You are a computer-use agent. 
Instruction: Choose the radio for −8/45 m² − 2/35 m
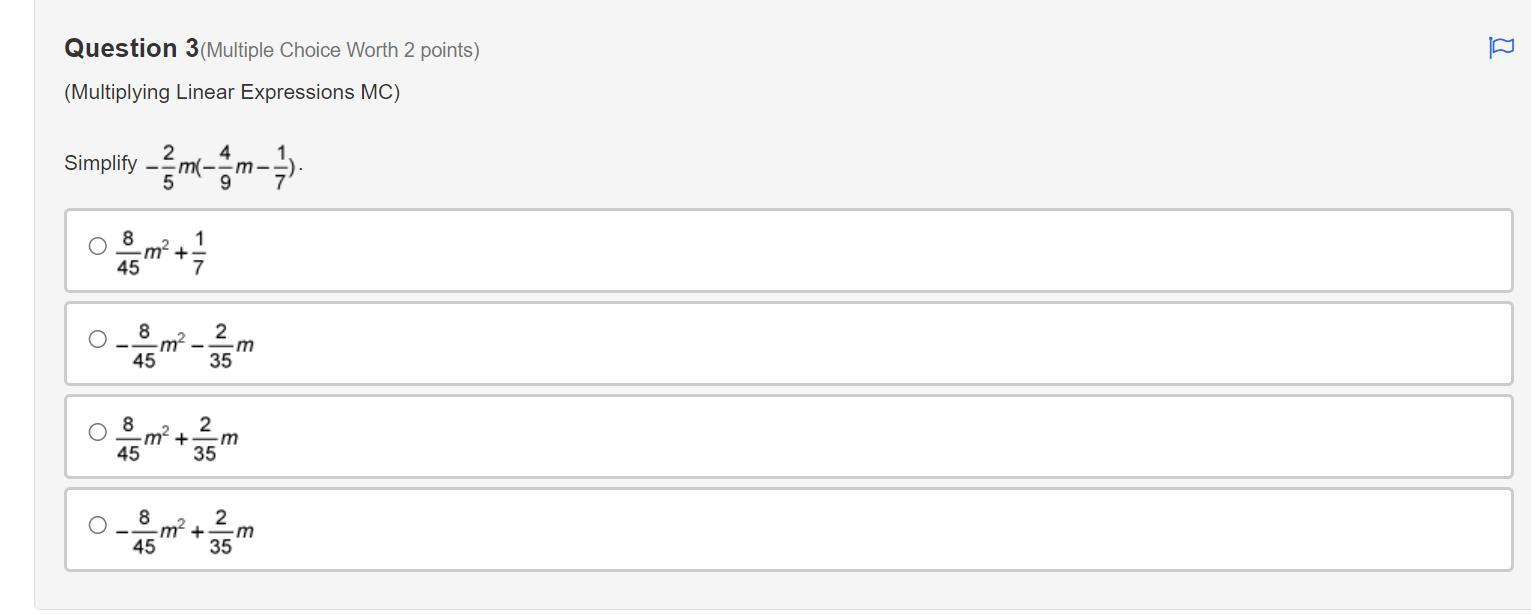click(97, 339)
